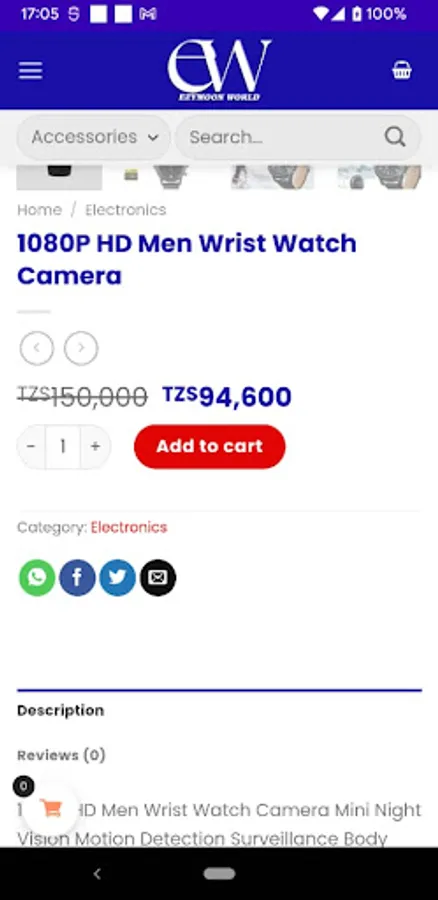Expand the Accessories category dropdown

94,137
